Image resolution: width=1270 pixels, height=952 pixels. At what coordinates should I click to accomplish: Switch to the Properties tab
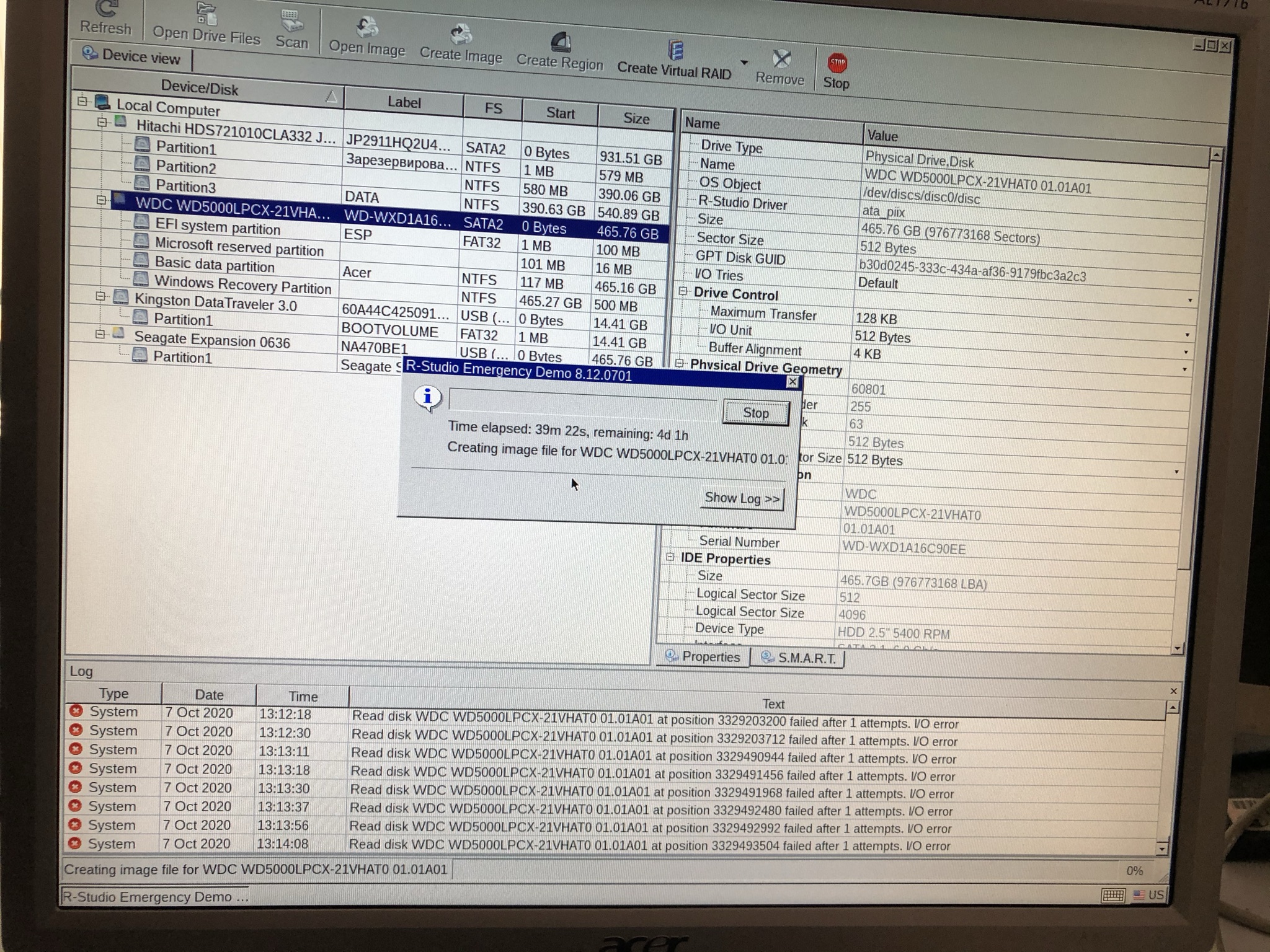pyautogui.click(x=703, y=656)
